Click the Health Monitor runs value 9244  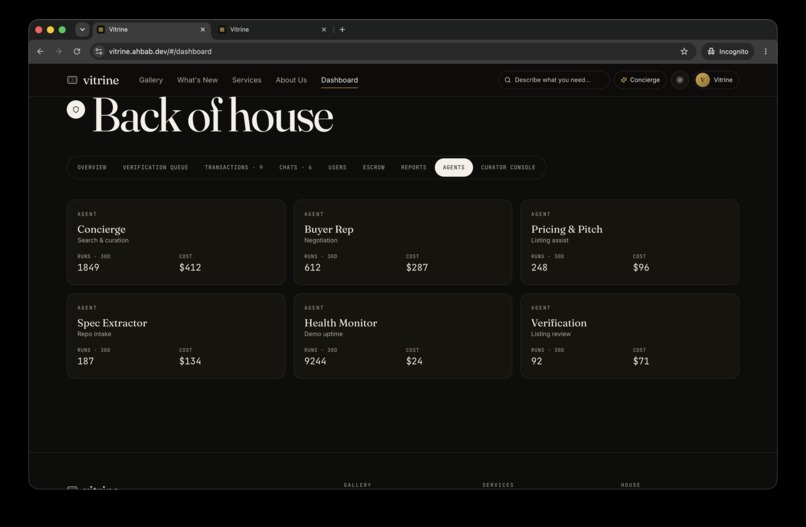(x=315, y=361)
